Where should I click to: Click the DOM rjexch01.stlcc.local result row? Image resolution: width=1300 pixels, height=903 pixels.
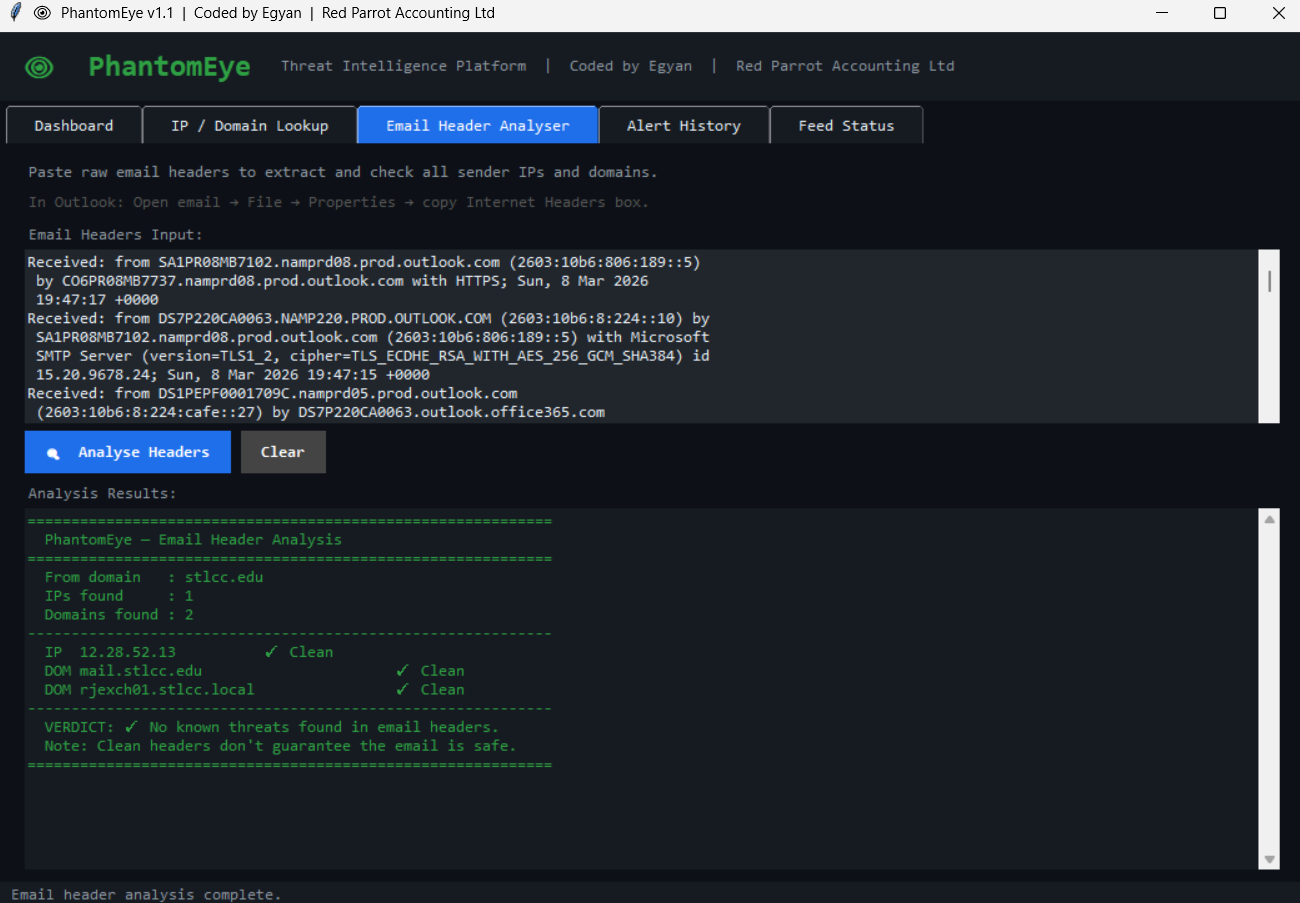click(x=254, y=690)
